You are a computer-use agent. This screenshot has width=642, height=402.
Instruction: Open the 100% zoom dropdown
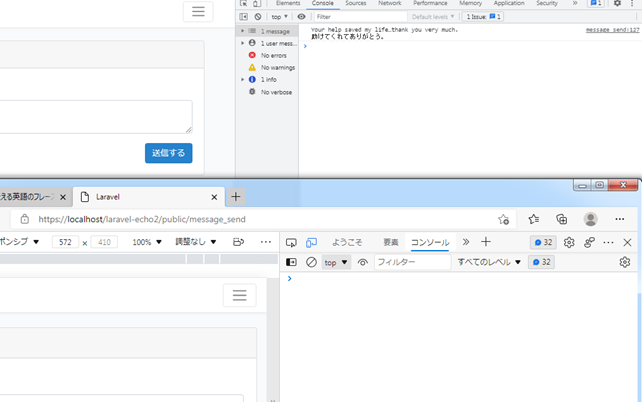(x=147, y=242)
